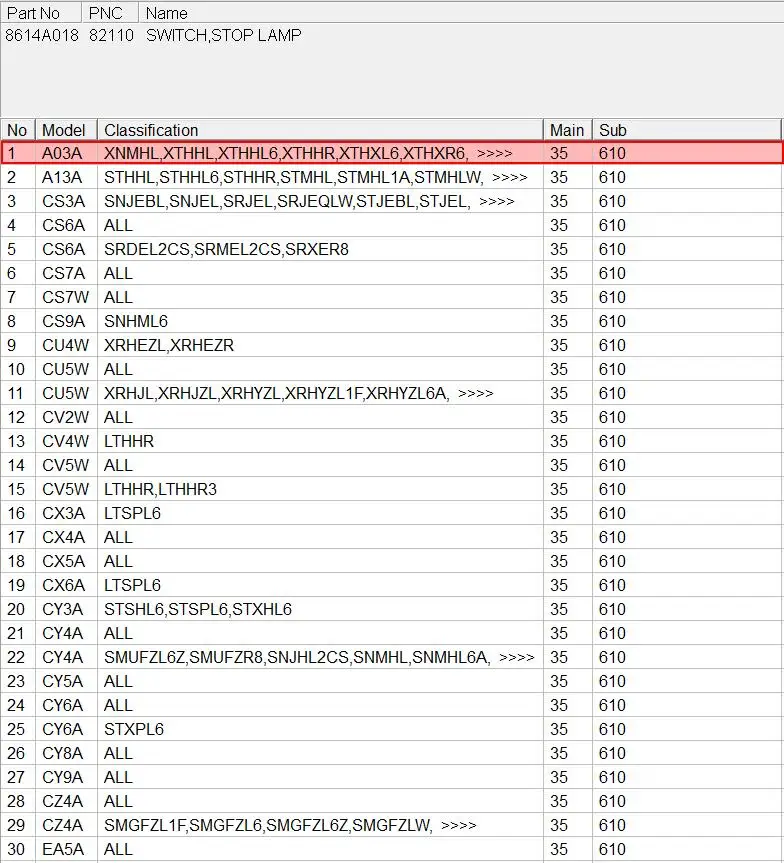784x863 pixels.
Task: Click the Part No header label
Action: click(33, 13)
